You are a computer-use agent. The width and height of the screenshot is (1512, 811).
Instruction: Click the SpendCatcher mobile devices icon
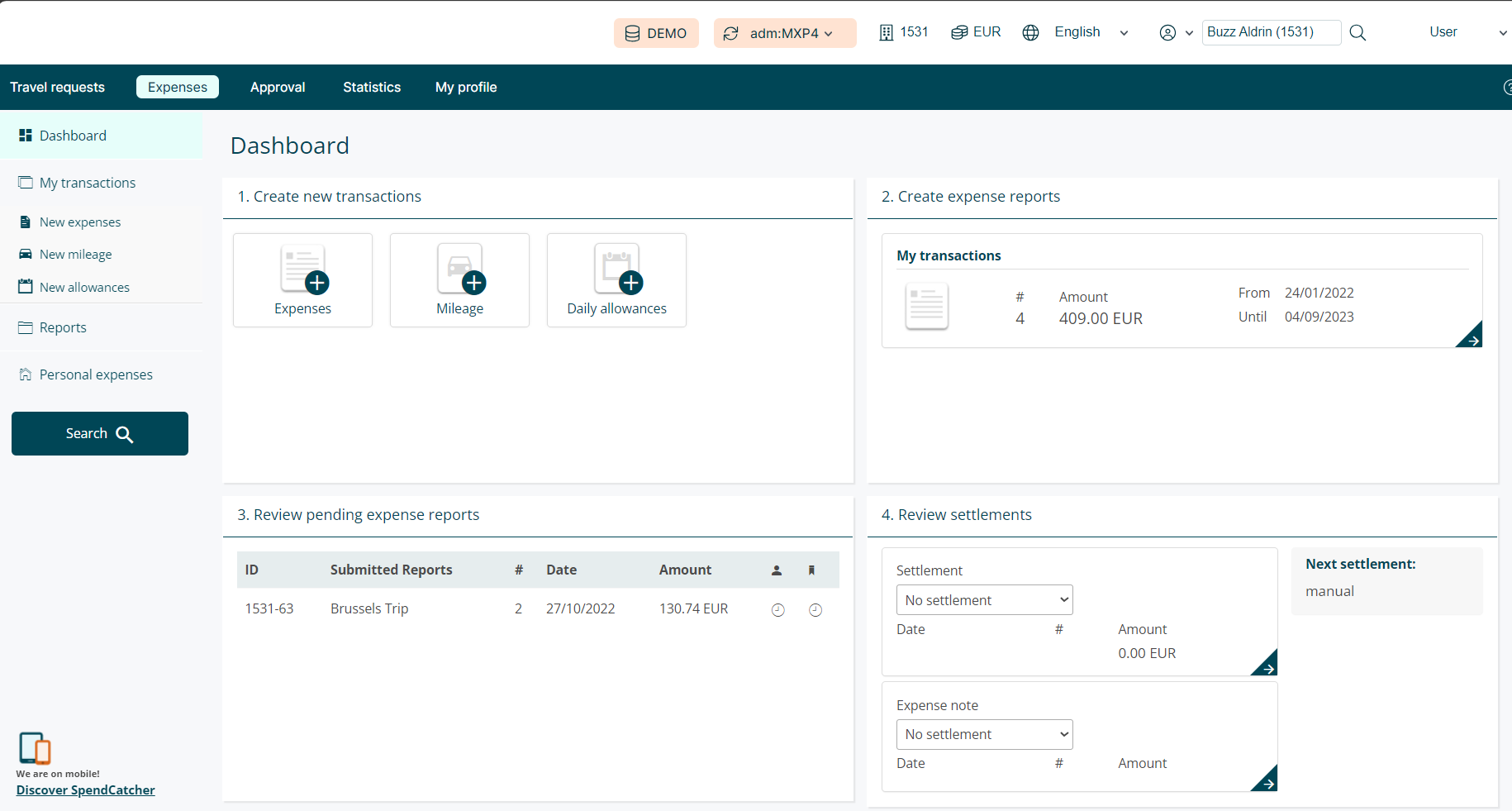[35, 748]
